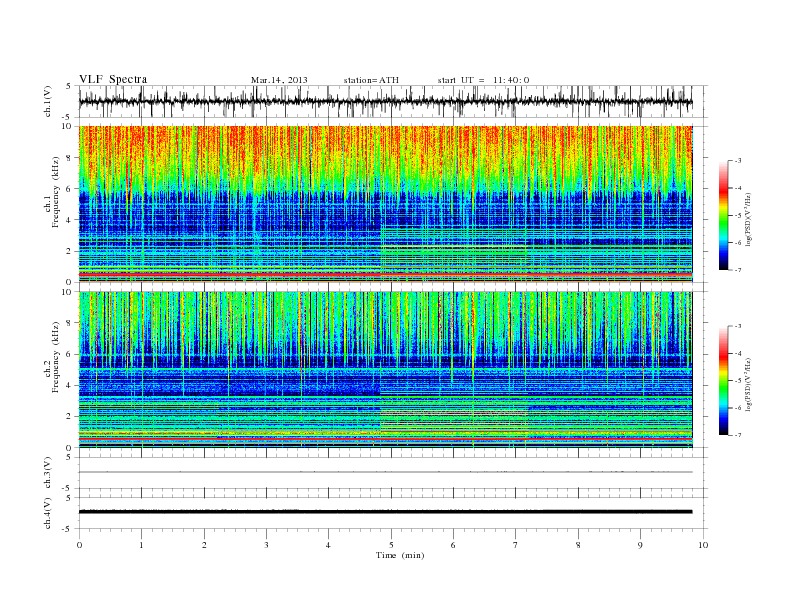The image size is (792, 612).
Task: Click the '-3' label on ch.1 colorbar
Action: [x=738, y=161]
